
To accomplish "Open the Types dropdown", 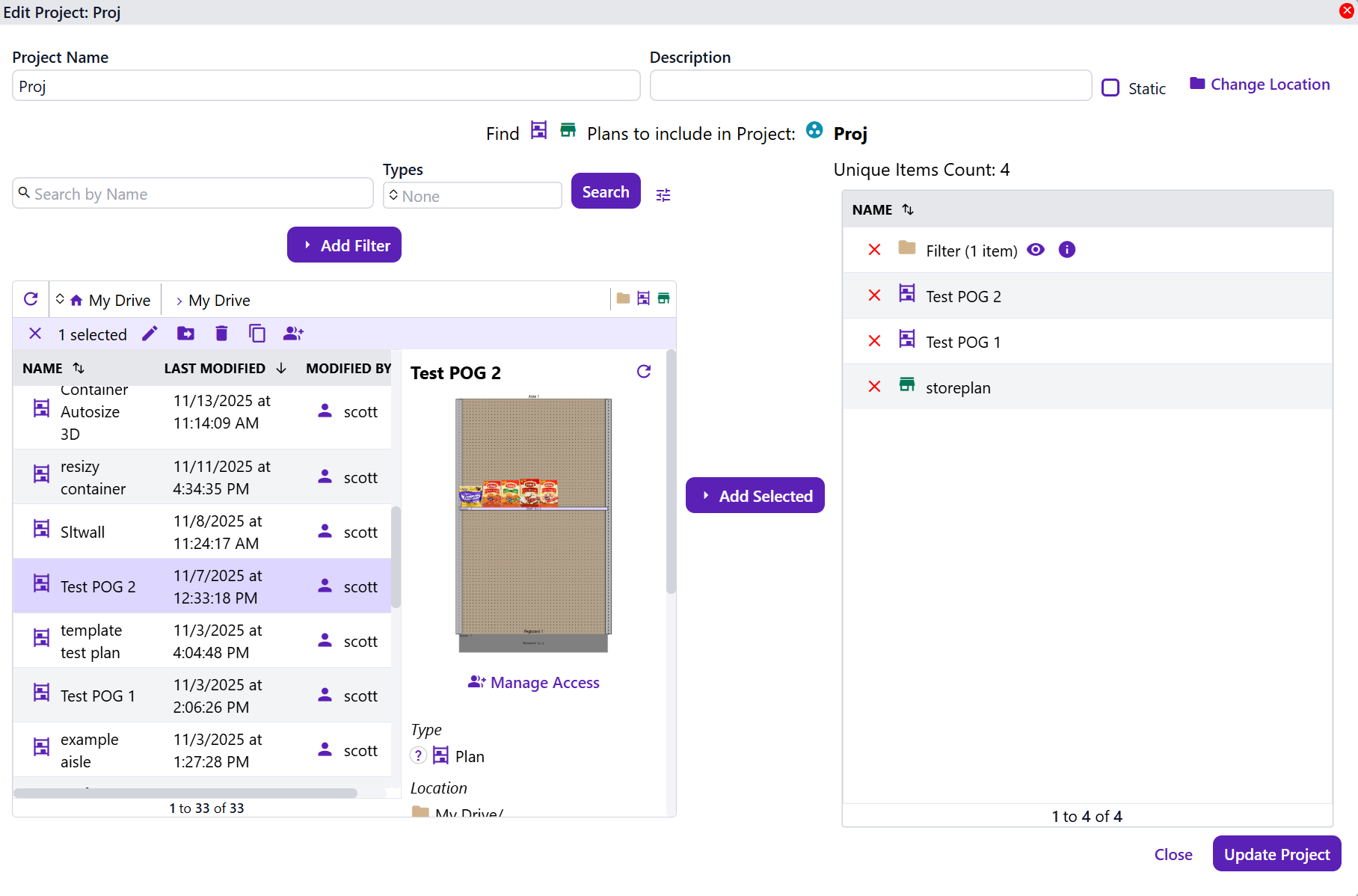I will (x=473, y=196).
